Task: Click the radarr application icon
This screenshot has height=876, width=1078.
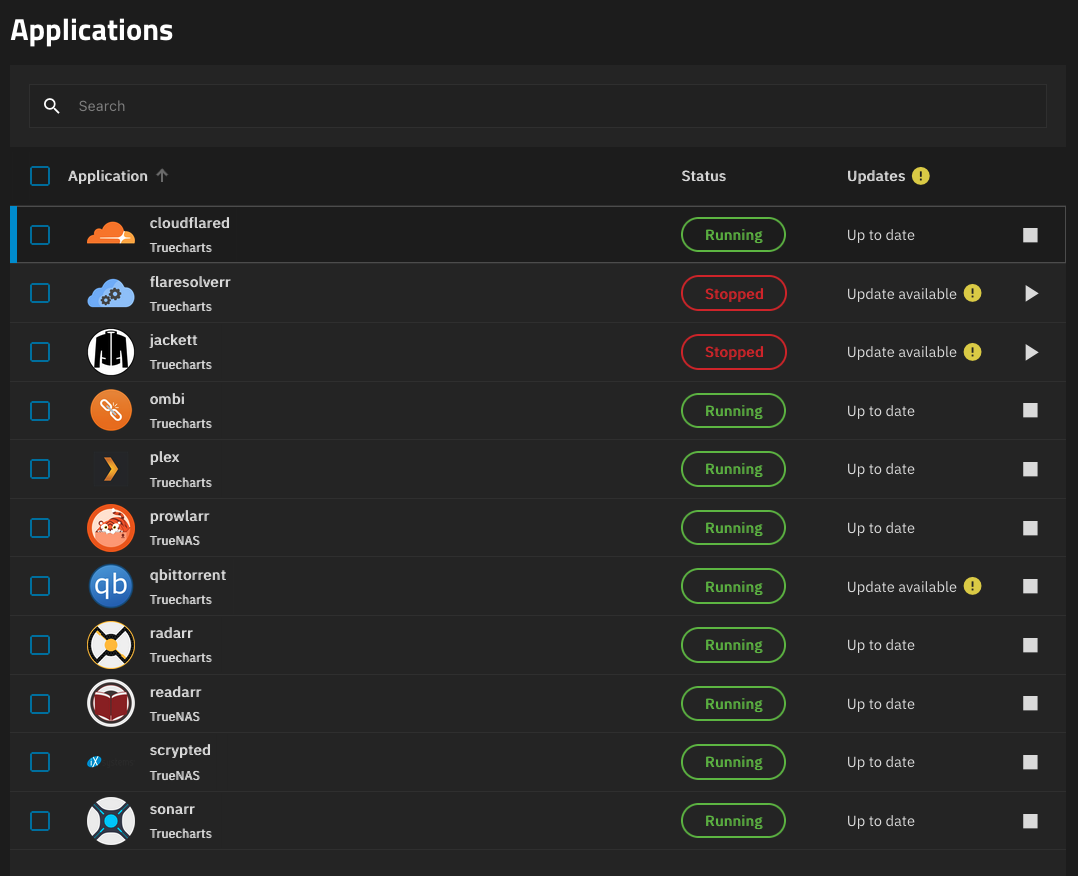Action: tap(110, 645)
